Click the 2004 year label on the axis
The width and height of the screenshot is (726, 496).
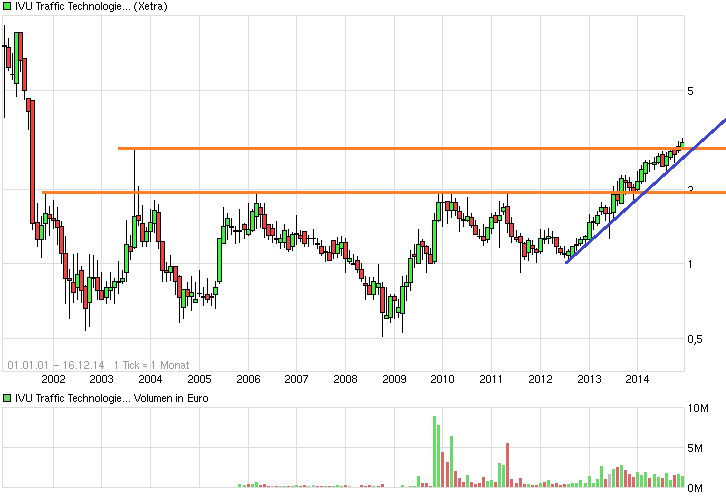pos(150,379)
